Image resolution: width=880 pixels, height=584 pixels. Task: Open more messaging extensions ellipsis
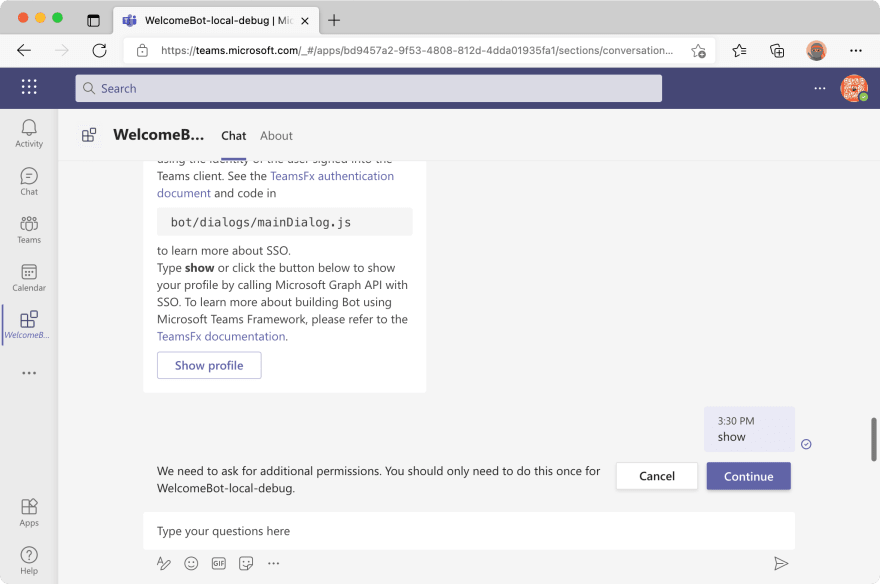[273, 563]
